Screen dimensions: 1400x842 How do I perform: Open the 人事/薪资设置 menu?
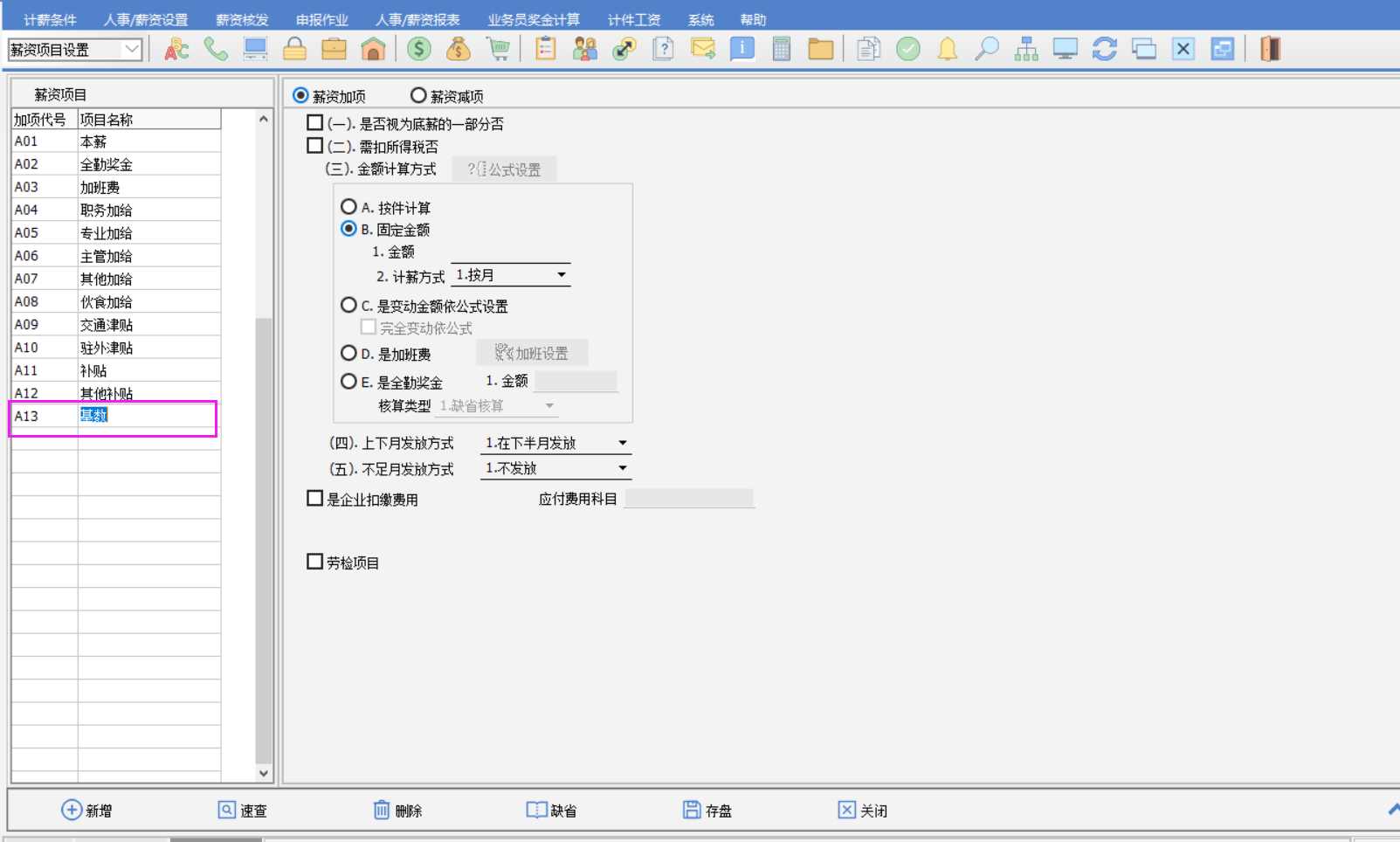[146, 19]
